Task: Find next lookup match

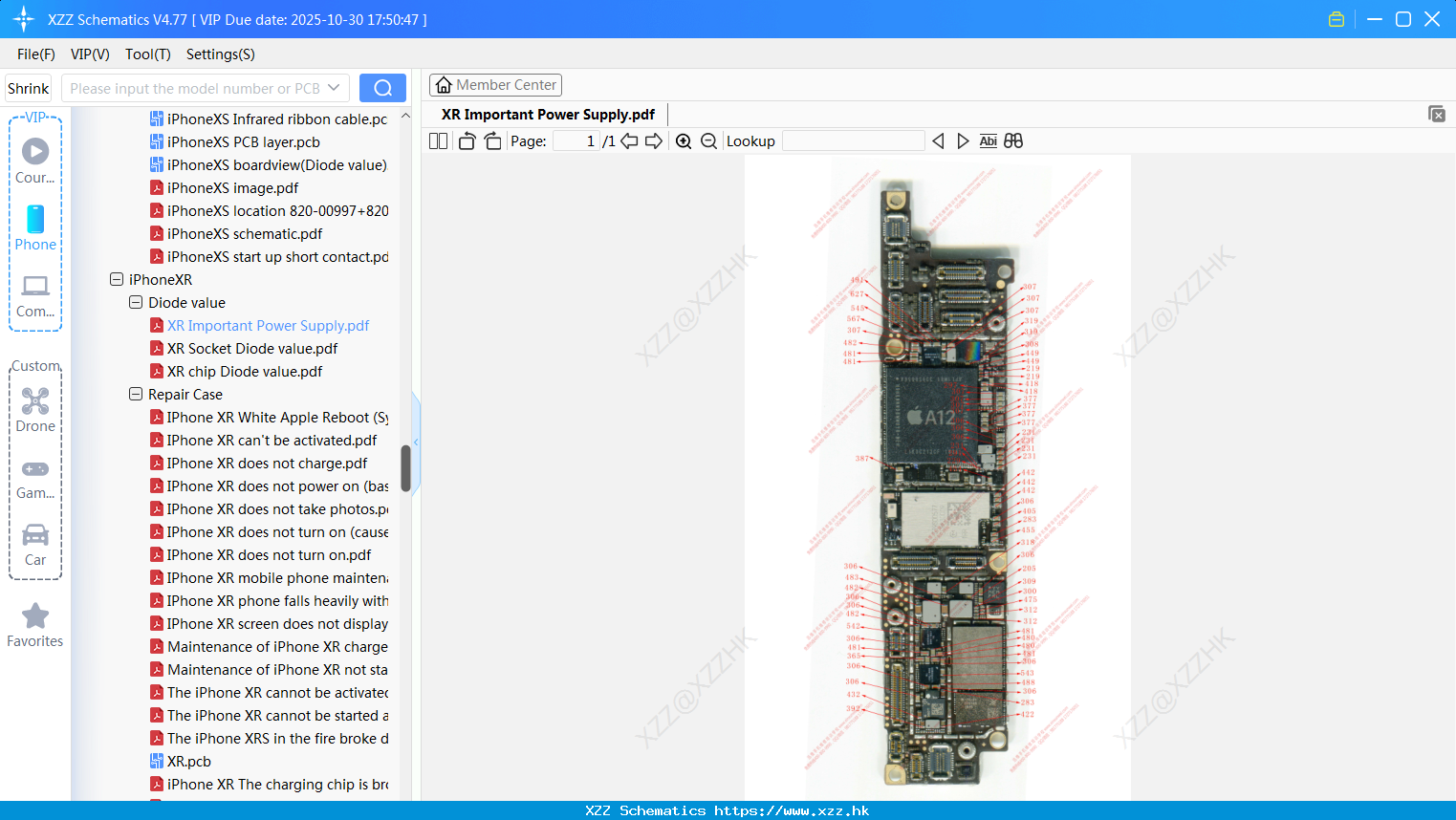Action: coord(963,141)
